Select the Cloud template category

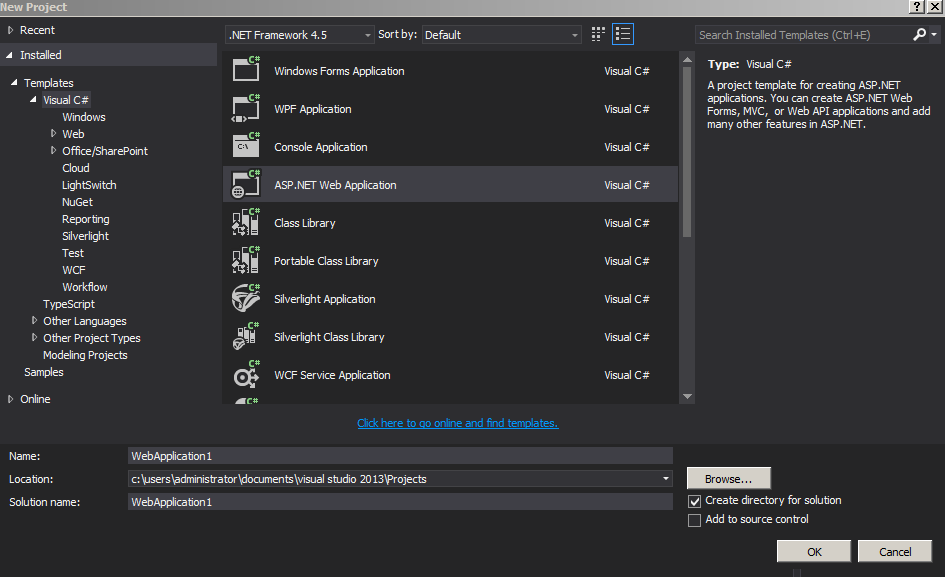coord(76,168)
